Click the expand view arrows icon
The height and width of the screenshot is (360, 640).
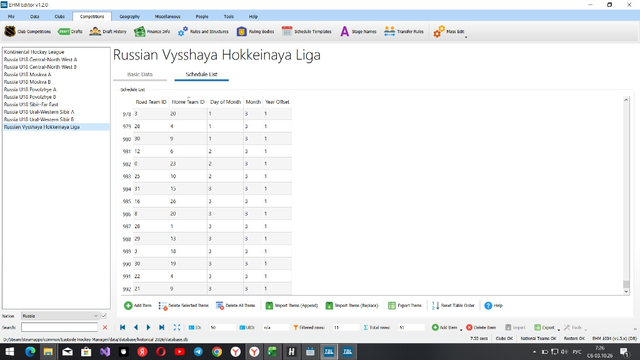tap(177, 327)
